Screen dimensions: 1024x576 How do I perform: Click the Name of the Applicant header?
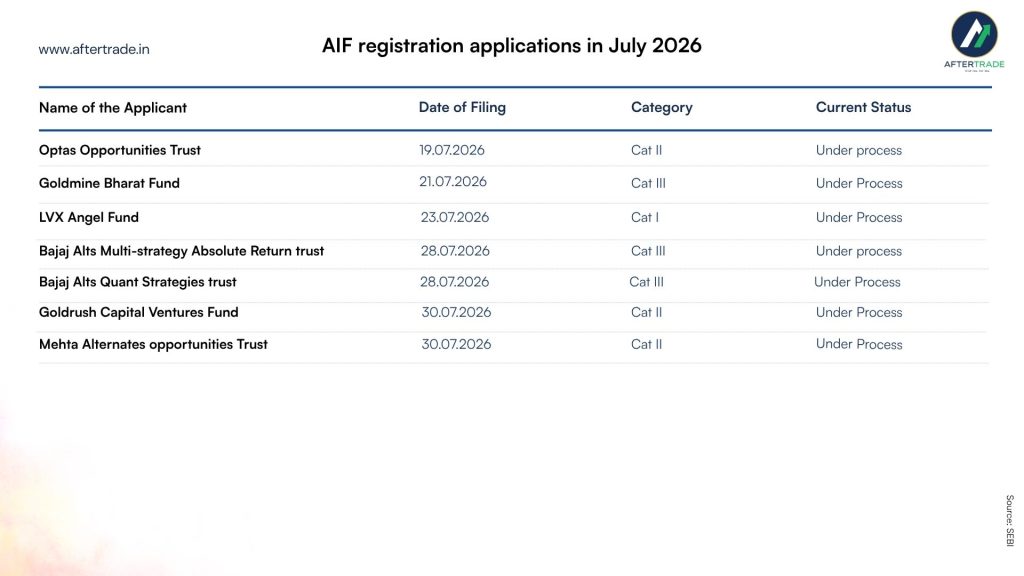[x=112, y=108]
